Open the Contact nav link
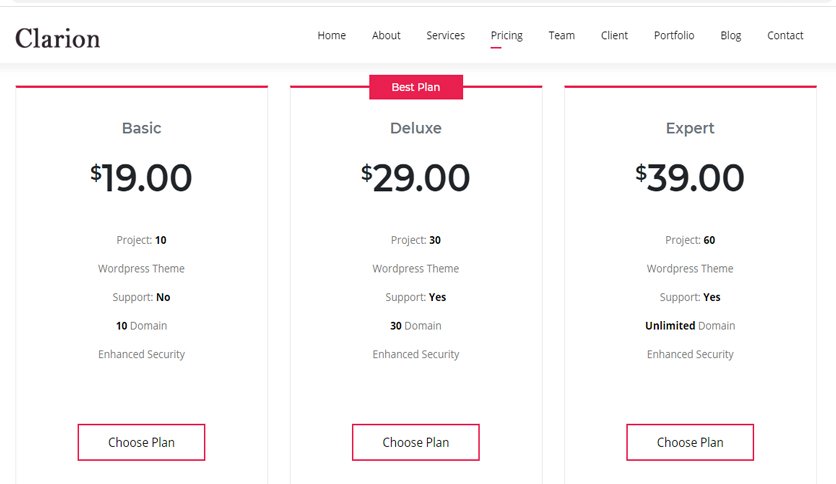This screenshot has height=484, width=836. pos(785,35)
